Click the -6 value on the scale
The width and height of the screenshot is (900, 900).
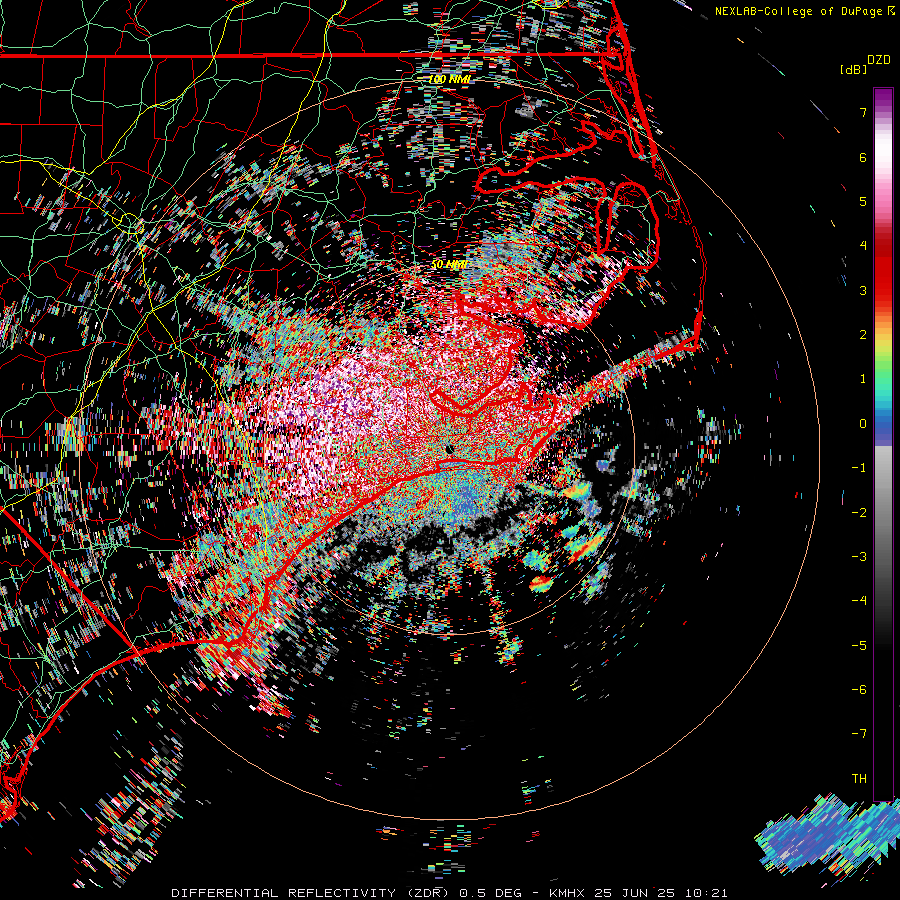click(x=859, y=690)
